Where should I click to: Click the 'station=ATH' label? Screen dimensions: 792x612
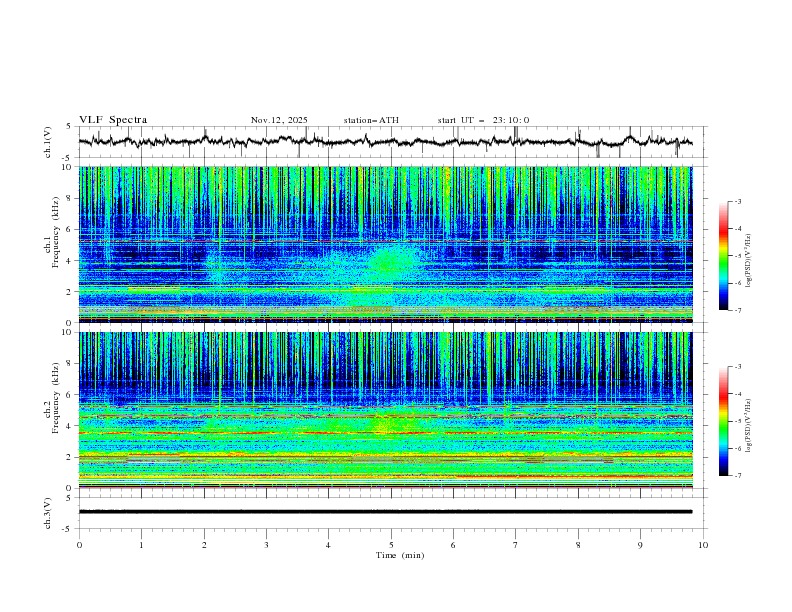[371, 120]
